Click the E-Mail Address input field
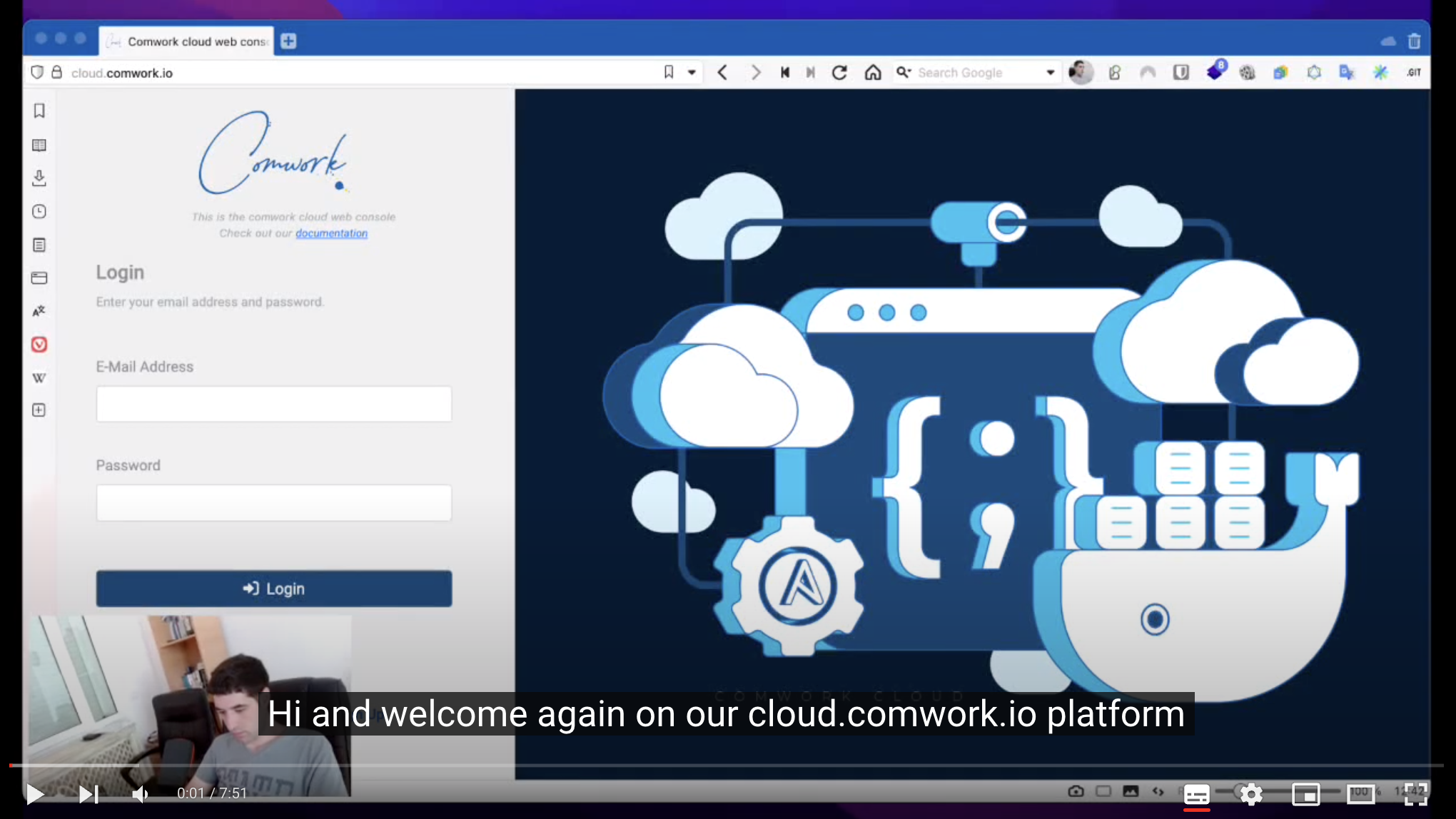The image size is (1456, 819). click(x=274, y=405)
